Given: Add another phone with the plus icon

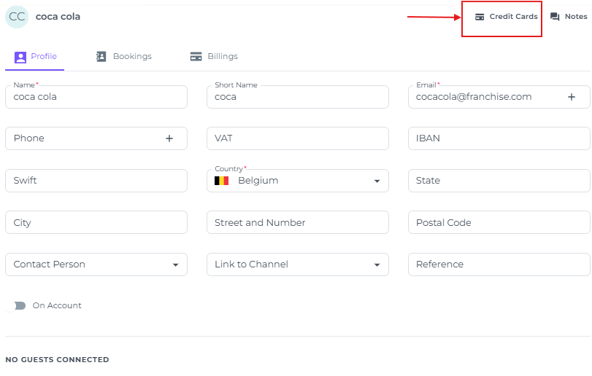Looking at the screenshot, I should pyautogui.click(x=169, y=139).
